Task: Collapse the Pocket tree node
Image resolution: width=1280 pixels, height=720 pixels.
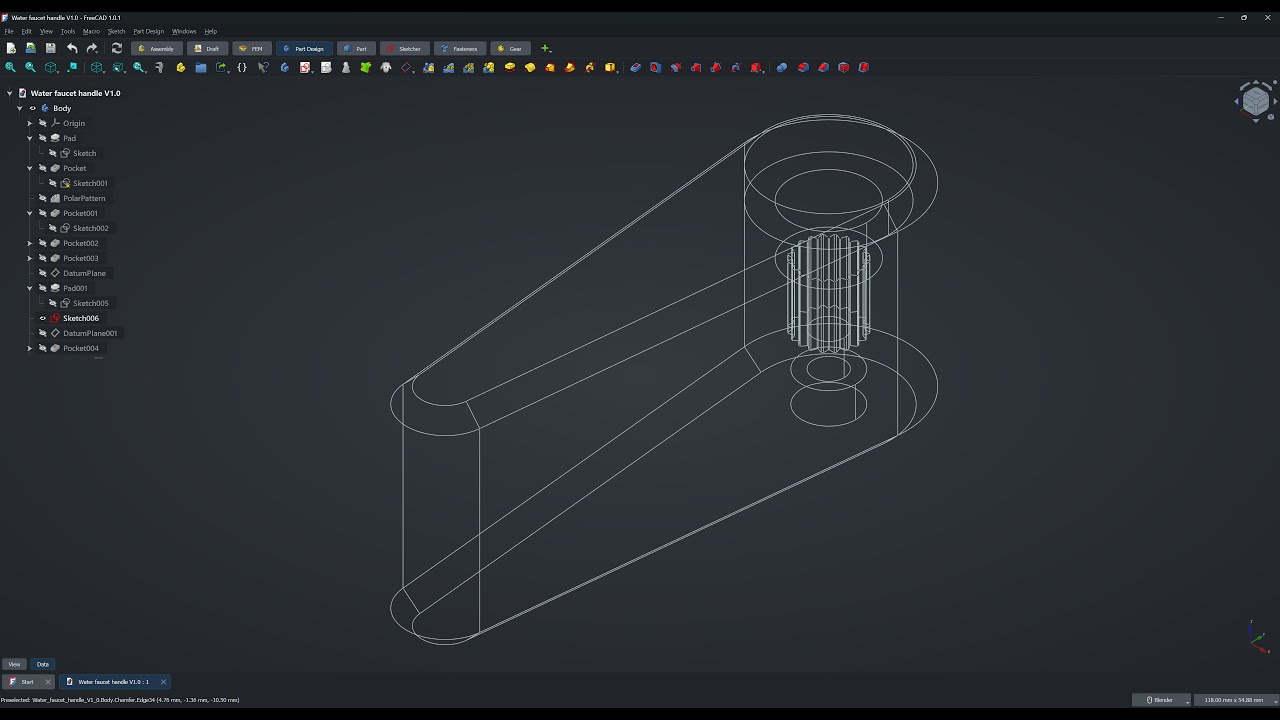Action: click(x=30, y=168)
